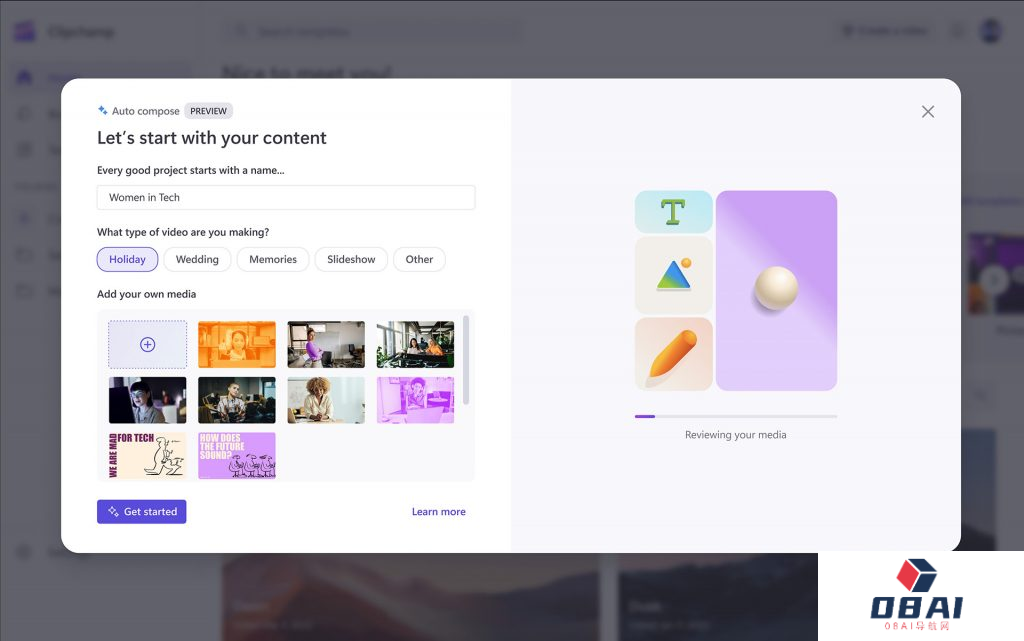Select the Slideshow video type chip
The image size is (1024, 641).
351,259
